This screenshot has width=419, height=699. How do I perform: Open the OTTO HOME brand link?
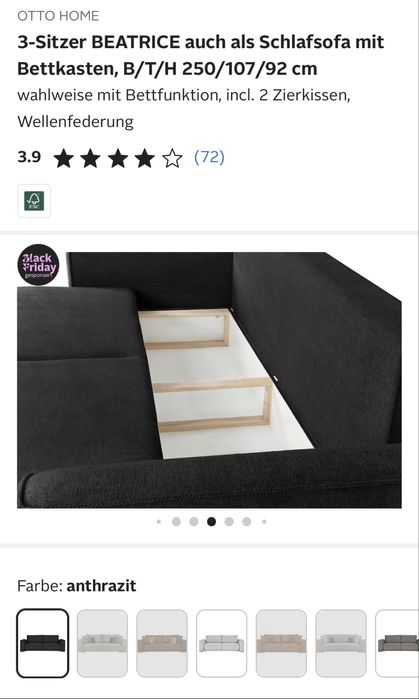pos(58,16)
